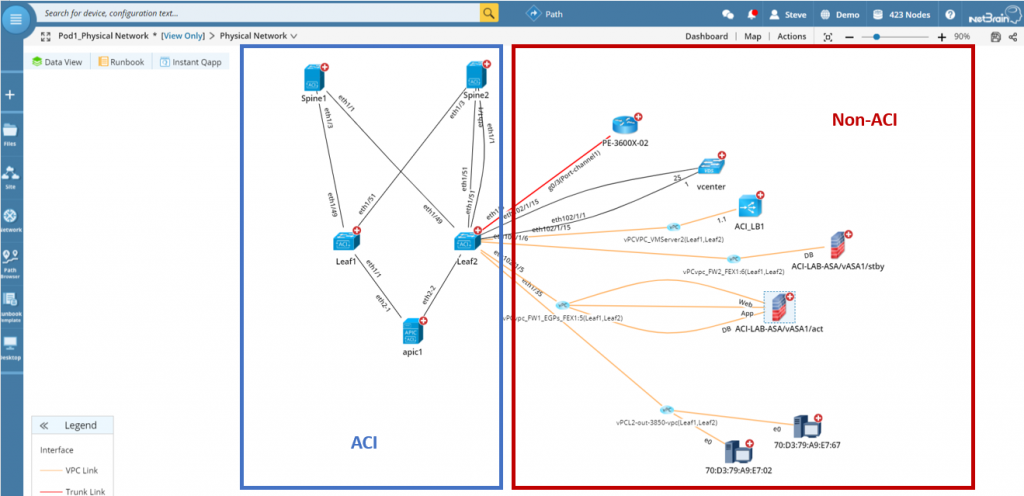This screenshot has height=496, width=1024.
Task: Click the vPCvpc_FW1_EGPs_FEX1:5 cloud node
Action: point(562,305)
